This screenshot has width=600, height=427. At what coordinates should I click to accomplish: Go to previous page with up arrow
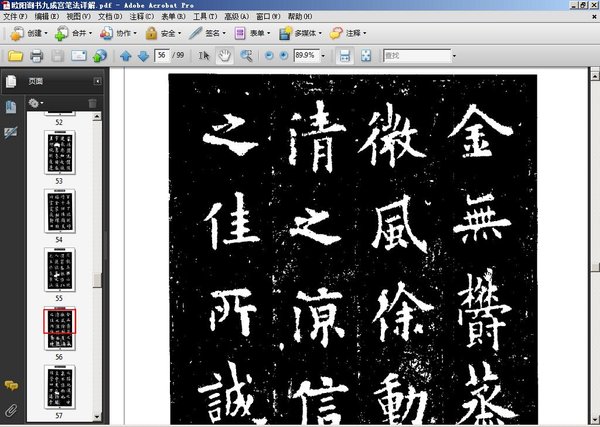[126, 56]
